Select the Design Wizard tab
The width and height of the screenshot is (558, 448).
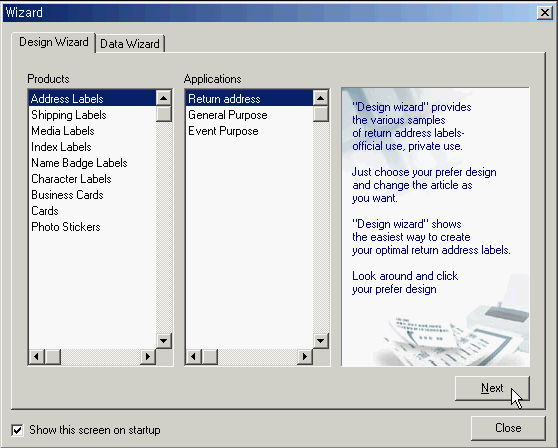(x=54, y=42)
